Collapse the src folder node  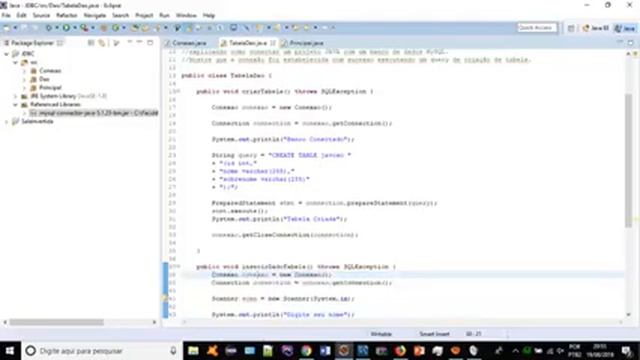pyautogui.click(x=15, y=62)
